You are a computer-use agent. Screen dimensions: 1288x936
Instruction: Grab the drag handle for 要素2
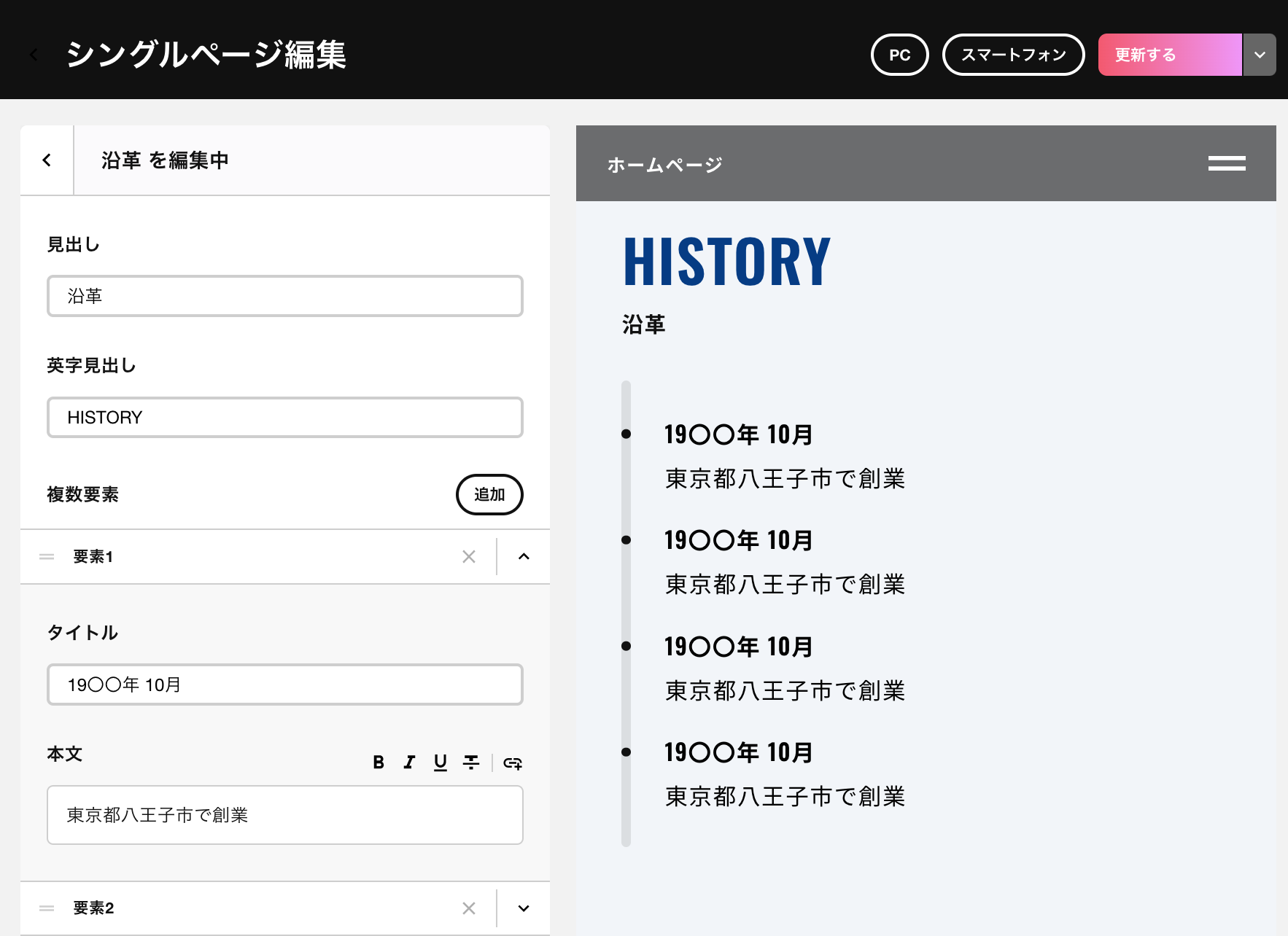(47, 908)
